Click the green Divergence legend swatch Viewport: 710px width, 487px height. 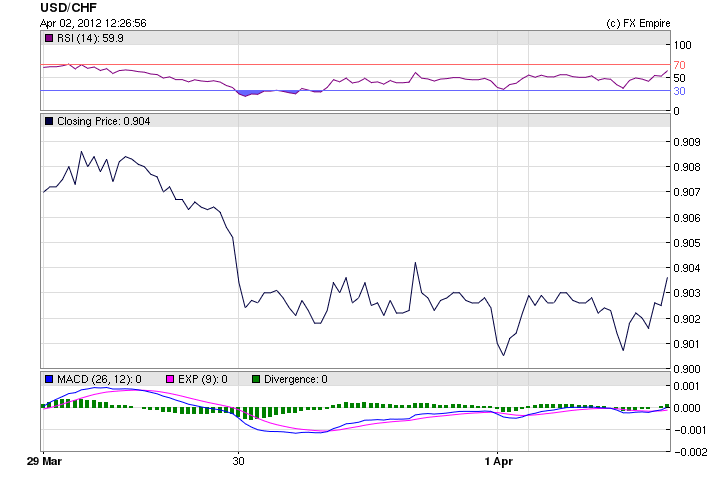[x=256, y=379]
